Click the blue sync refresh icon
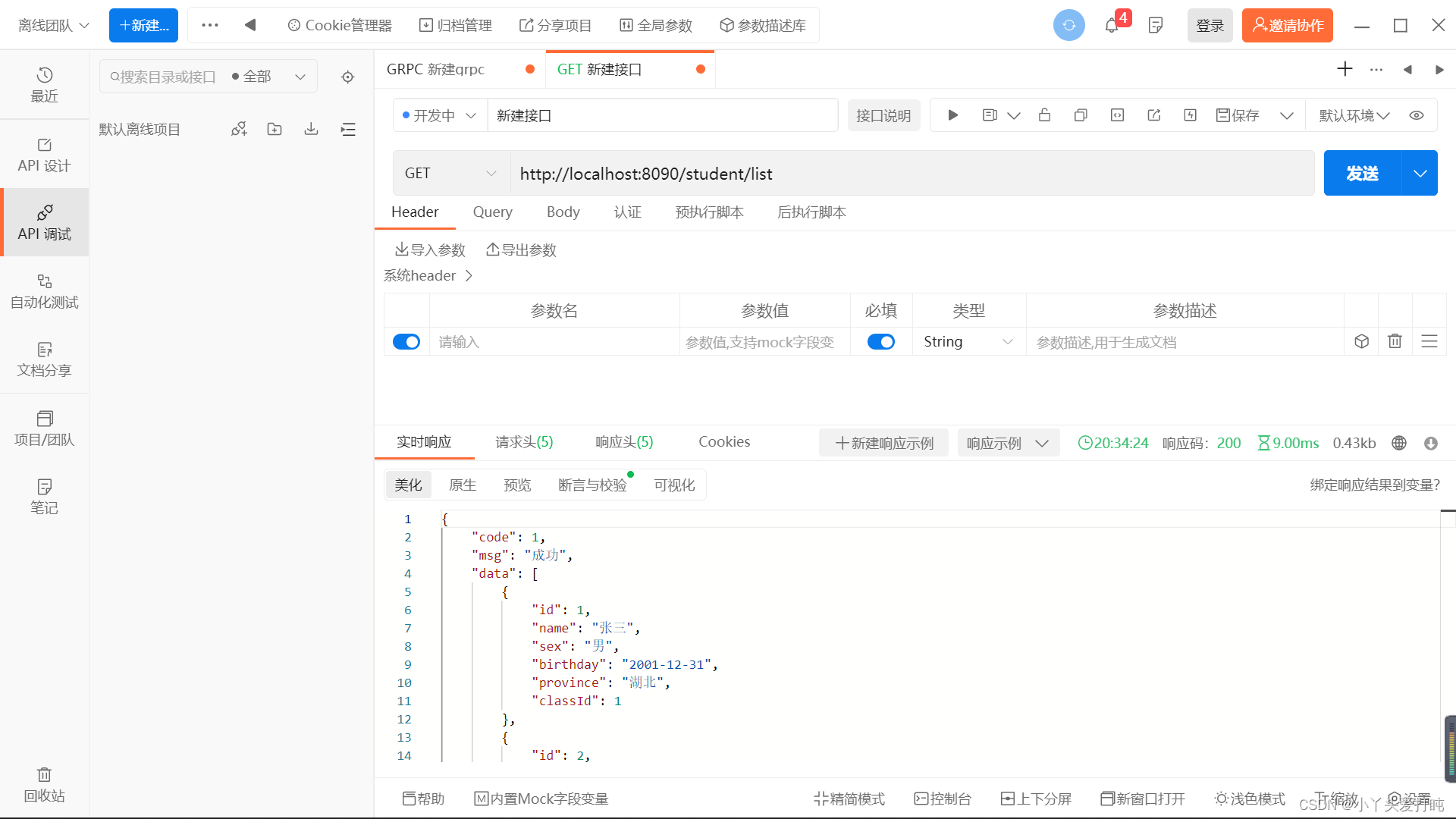 tap(1068, 25)
